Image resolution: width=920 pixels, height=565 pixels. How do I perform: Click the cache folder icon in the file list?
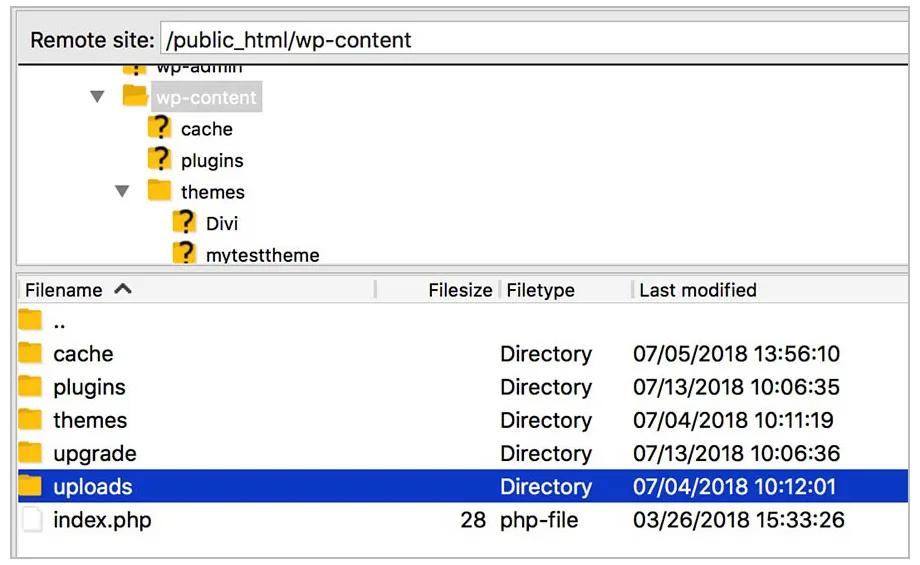30,353
